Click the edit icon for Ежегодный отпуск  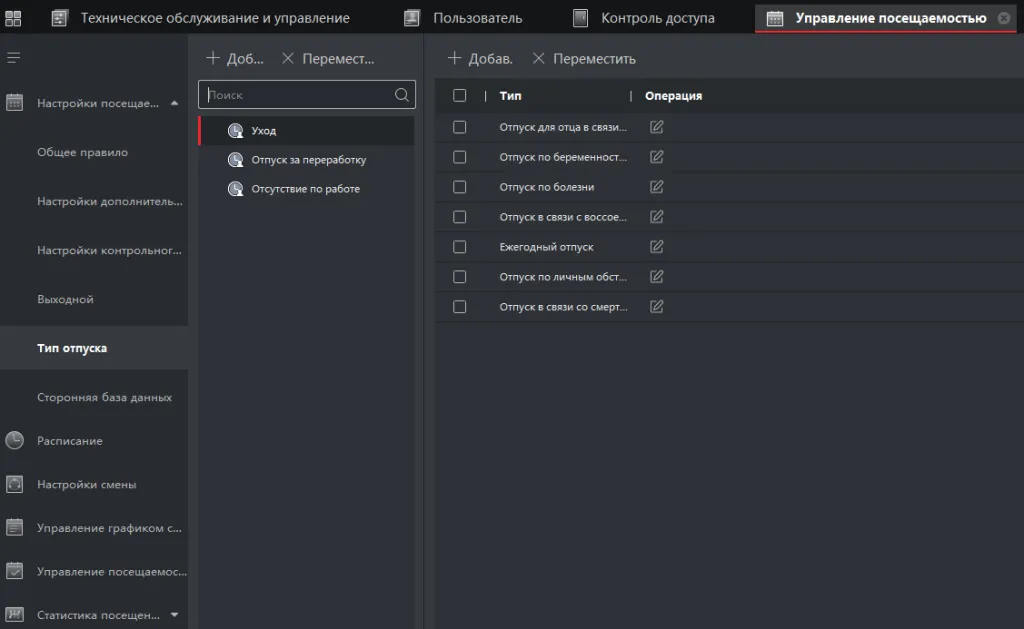[x=656, y=247]
